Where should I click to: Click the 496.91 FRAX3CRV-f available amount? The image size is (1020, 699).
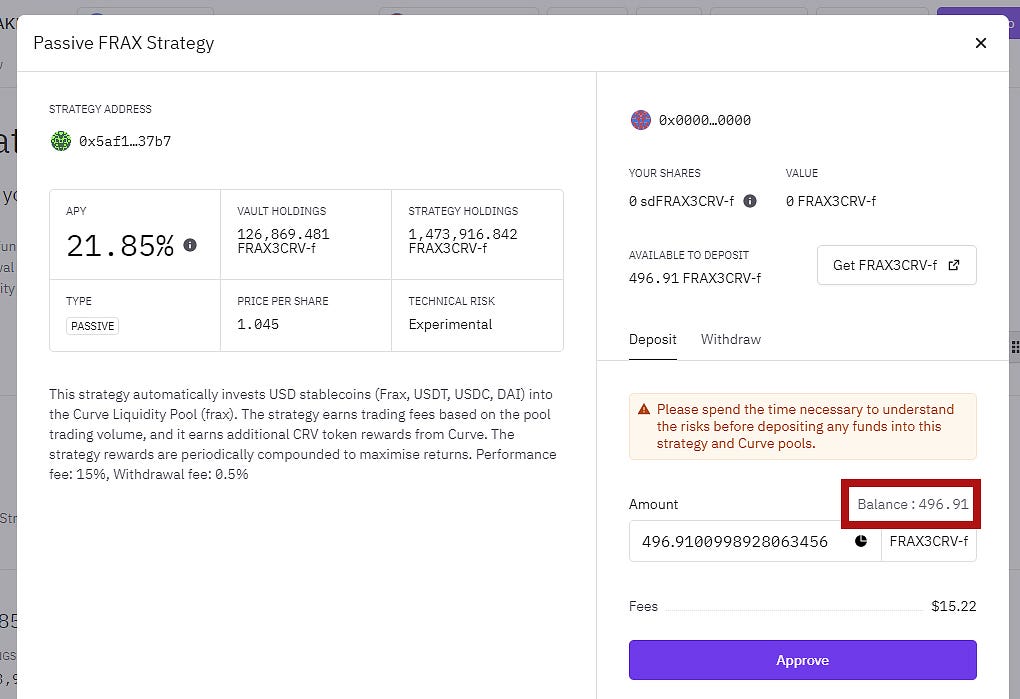(x=695, y=278)
